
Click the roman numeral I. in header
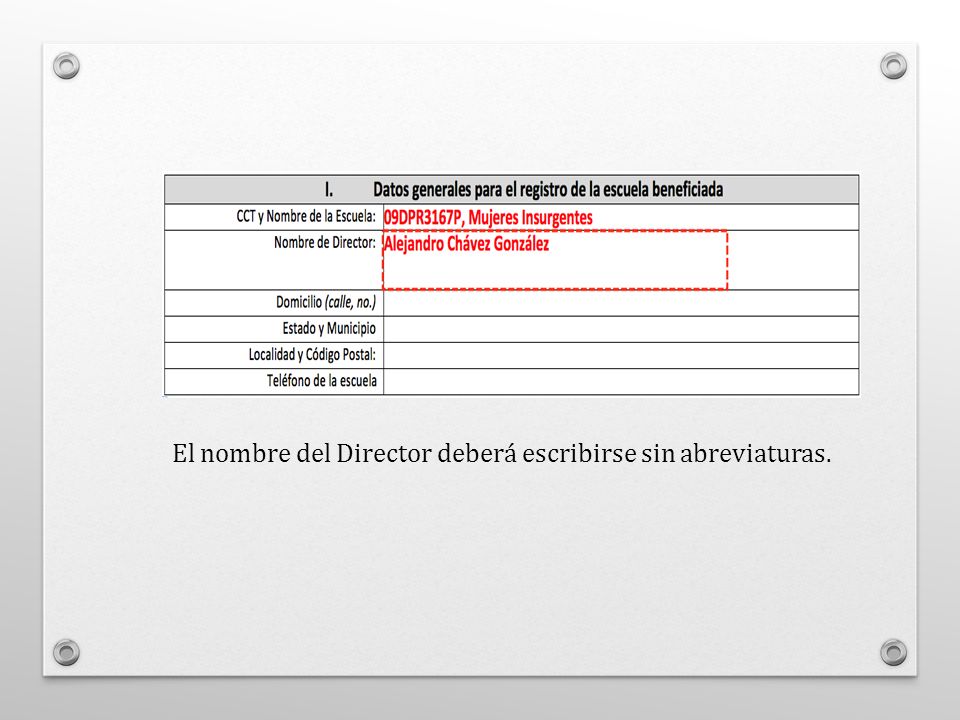coord(329,190)
